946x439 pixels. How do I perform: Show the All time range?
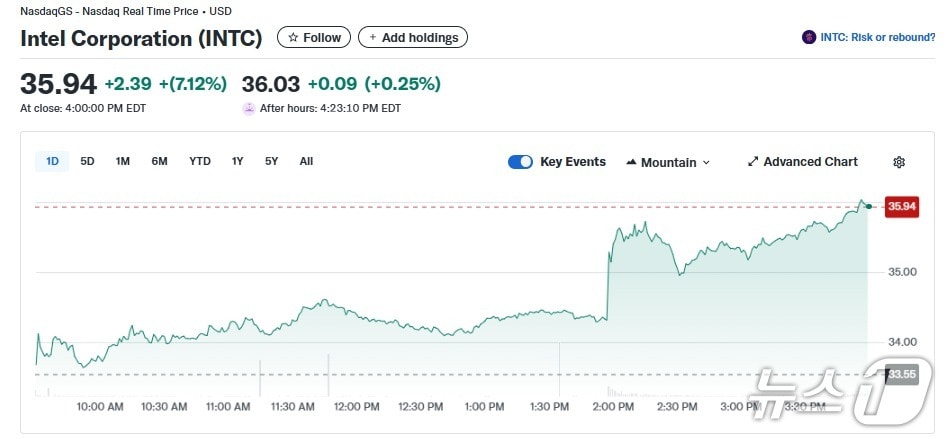306,161
